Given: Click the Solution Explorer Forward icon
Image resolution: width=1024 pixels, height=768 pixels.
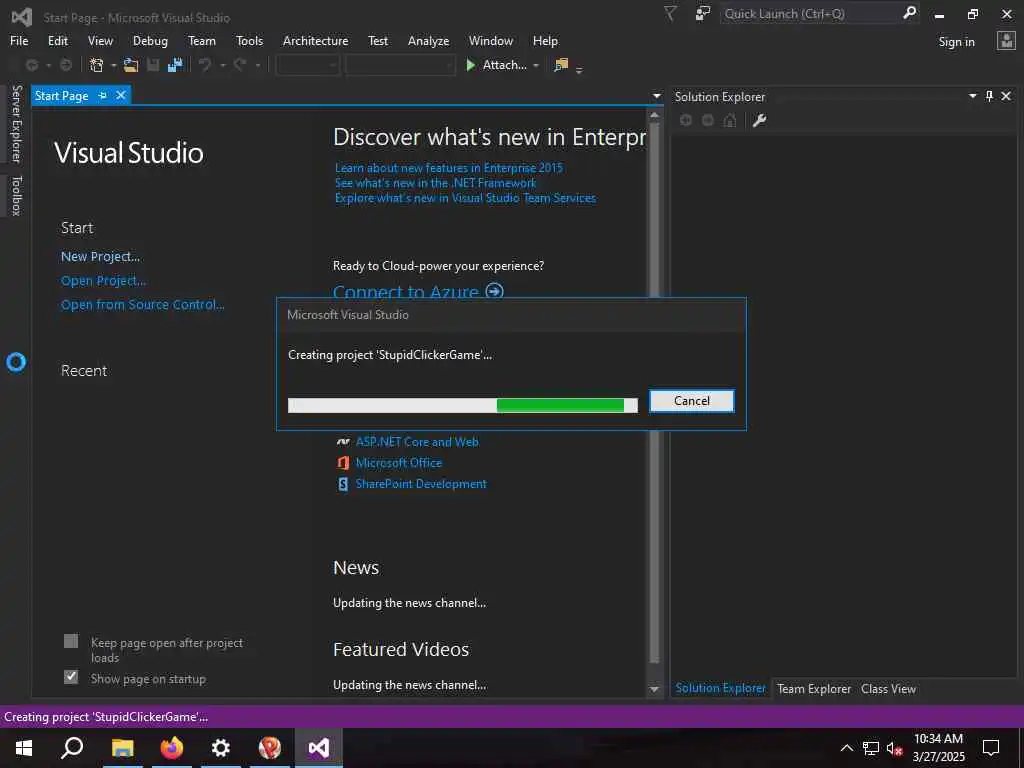Looking at the screenshot, I should coord(708,120).
